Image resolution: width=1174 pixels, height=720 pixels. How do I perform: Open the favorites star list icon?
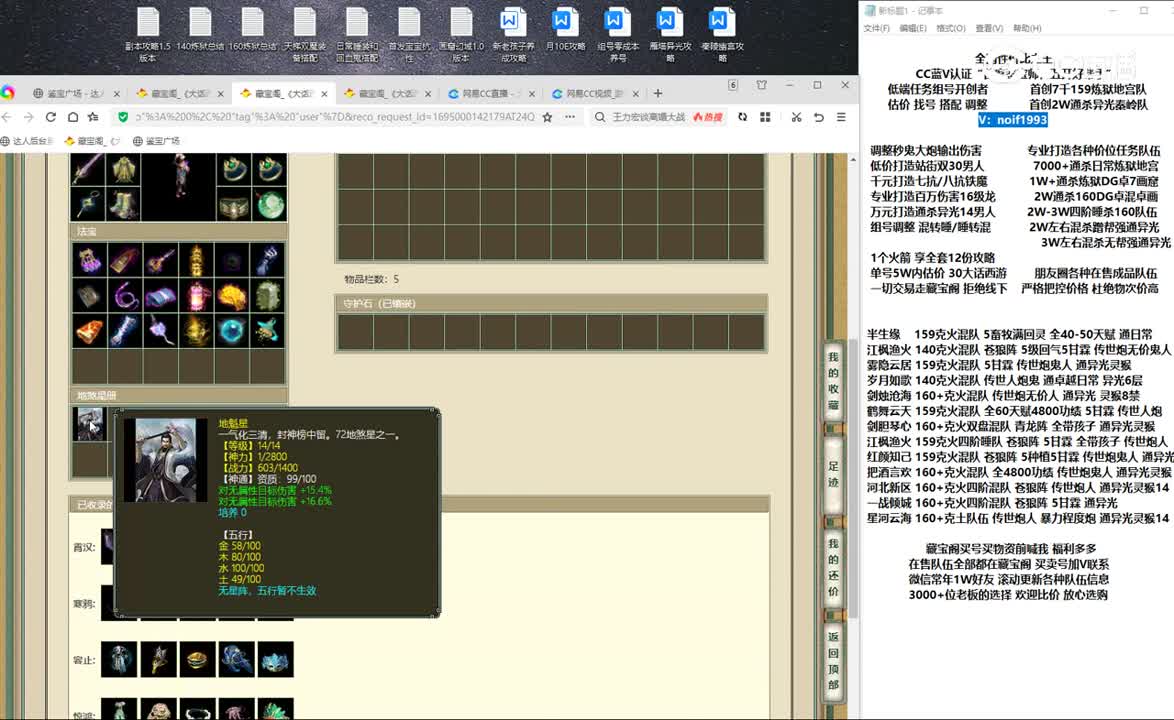click(94, 117)
